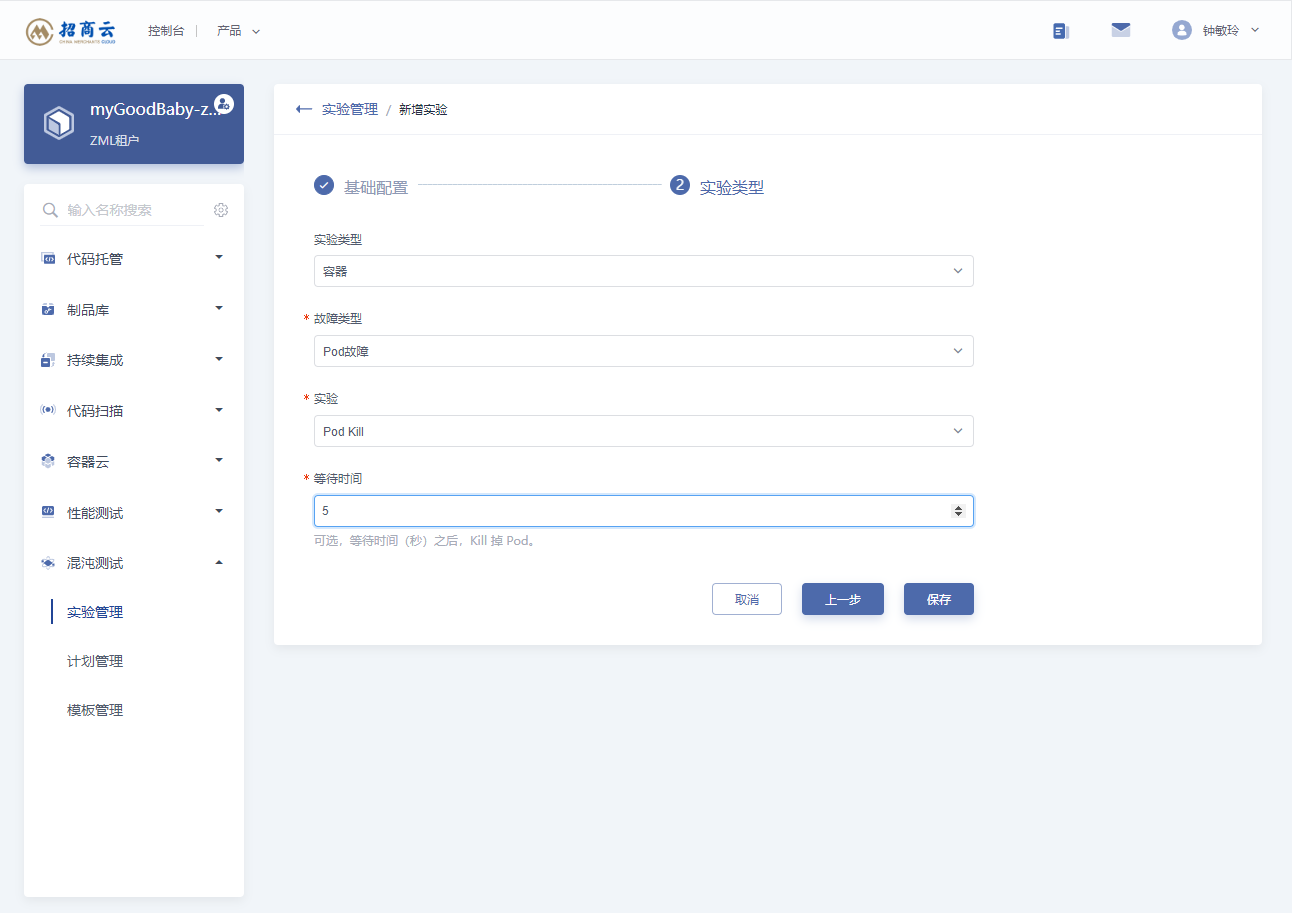1292x913 pixels.
Task: Click the 代码扫描 menu icon
Action: pyautogui.click(x=48, y=411)
